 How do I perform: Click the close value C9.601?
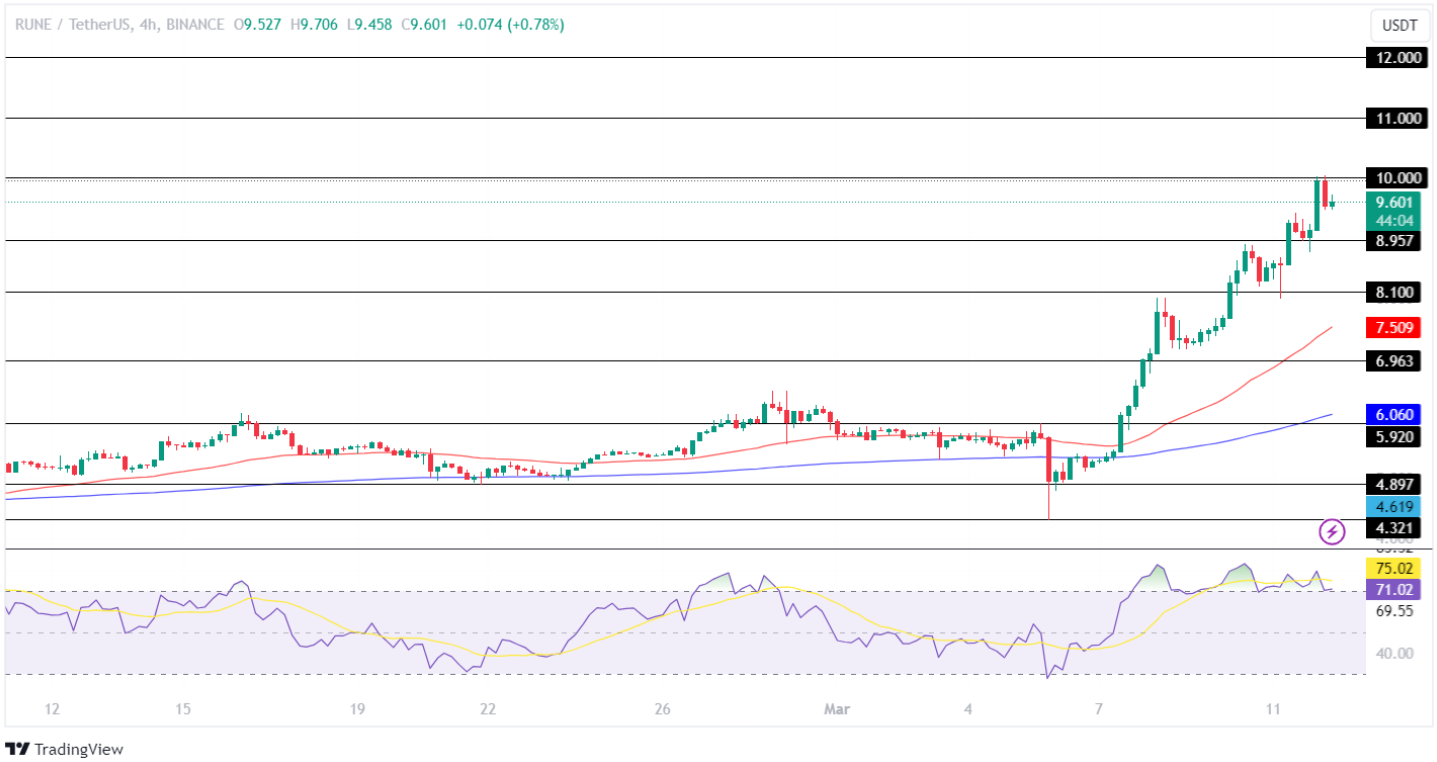click(424, 25)
